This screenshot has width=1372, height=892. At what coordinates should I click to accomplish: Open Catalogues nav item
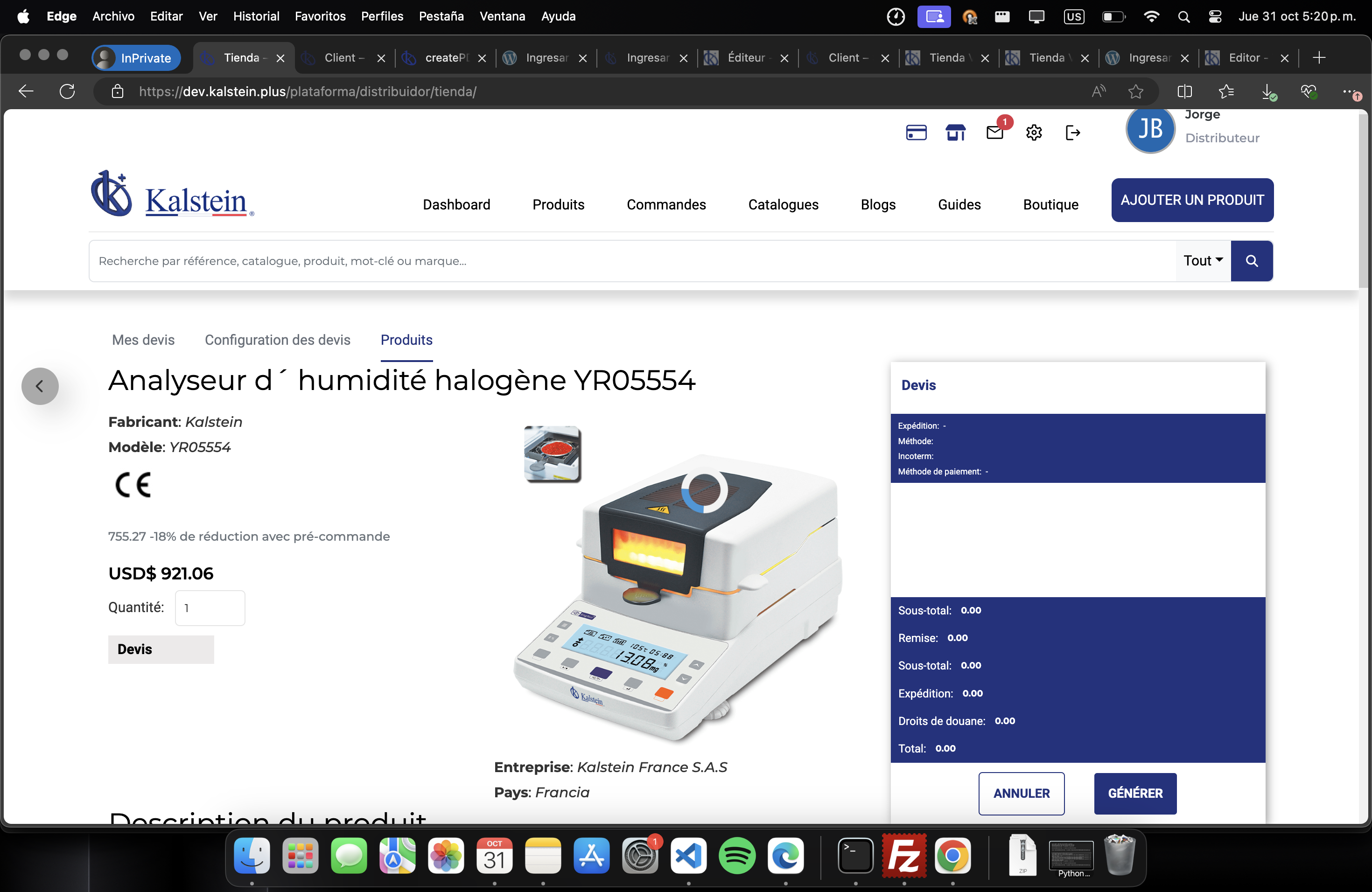(783, 204)
